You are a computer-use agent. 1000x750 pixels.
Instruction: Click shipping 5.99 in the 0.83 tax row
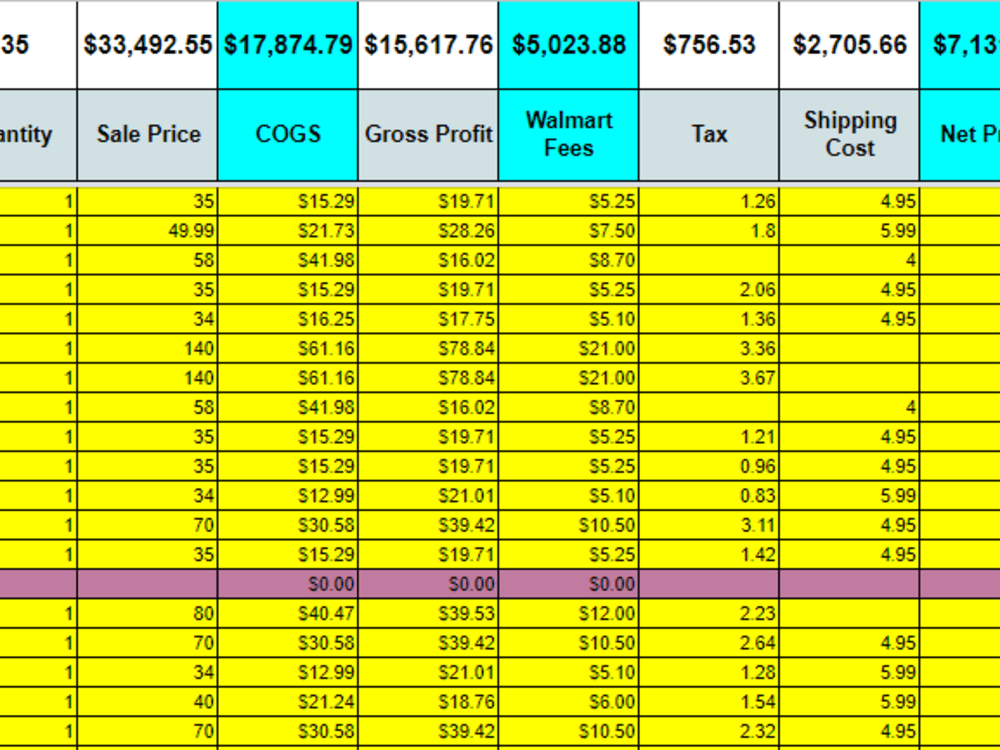click(x=849, y=496)
